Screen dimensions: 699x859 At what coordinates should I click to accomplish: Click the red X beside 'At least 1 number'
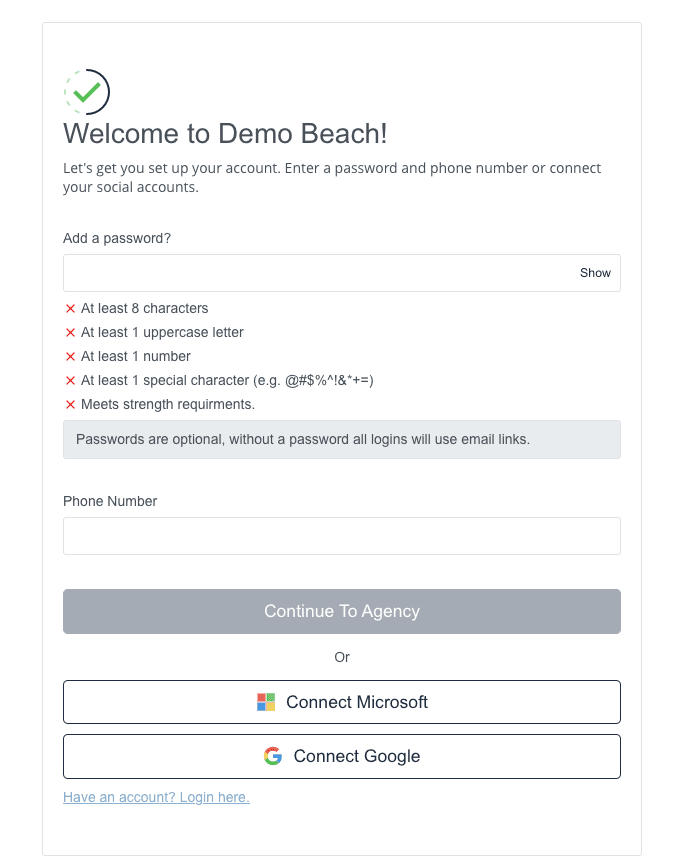pos(70,357)
